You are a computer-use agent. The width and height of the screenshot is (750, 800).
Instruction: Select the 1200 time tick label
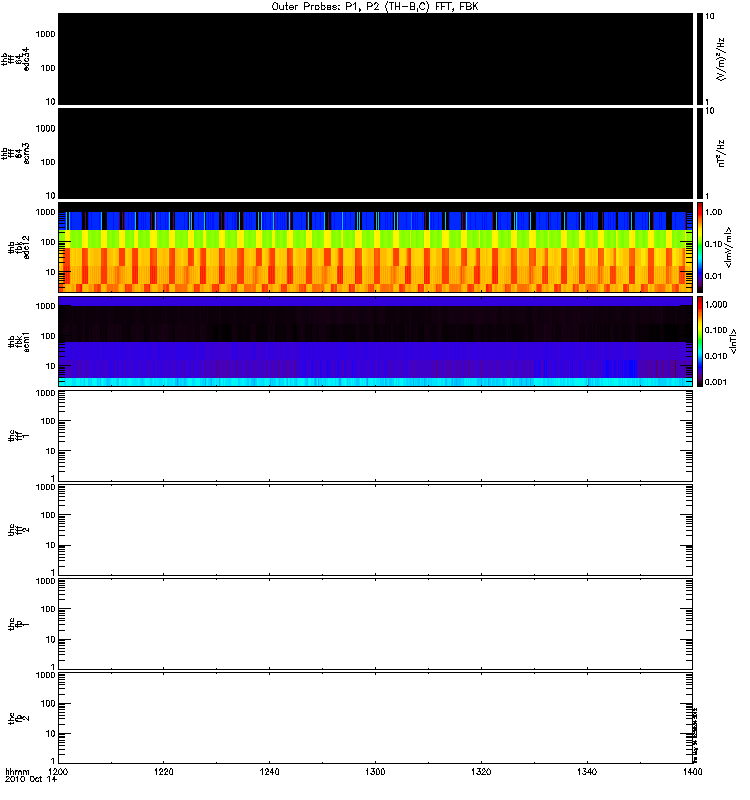[58, 771]
